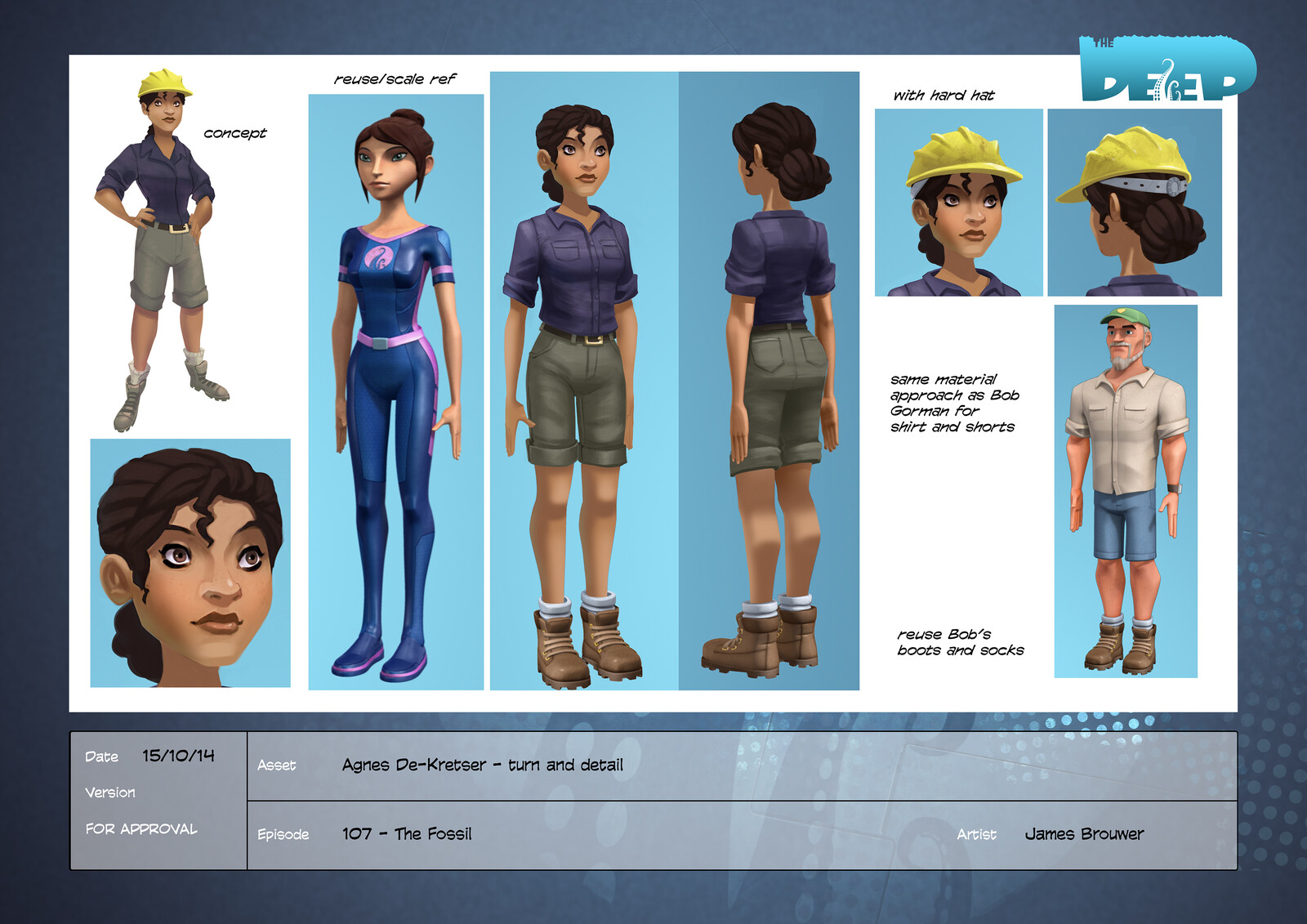Open the face close-up concept image
1307x924 pixels.
coord(190,563)
